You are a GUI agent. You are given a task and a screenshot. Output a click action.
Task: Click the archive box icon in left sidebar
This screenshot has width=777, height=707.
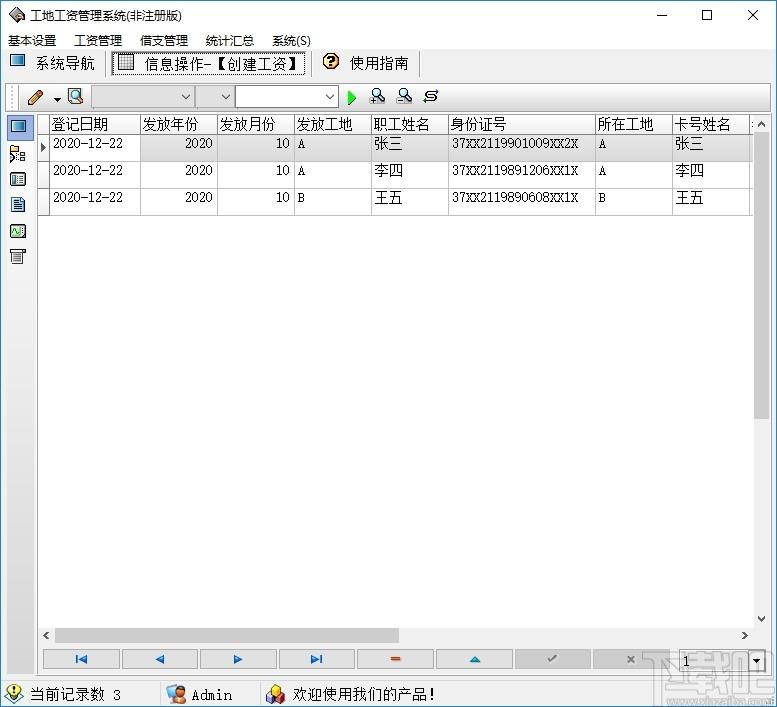click(18, 256)
